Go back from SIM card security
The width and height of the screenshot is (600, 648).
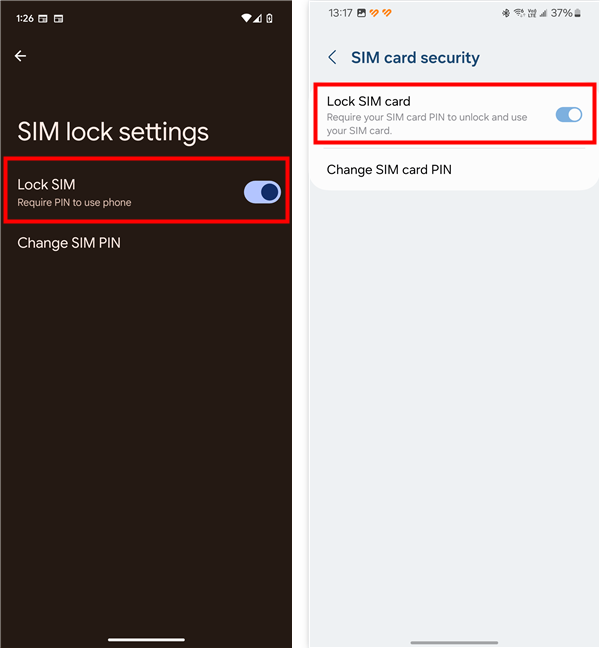pos(332,58)
